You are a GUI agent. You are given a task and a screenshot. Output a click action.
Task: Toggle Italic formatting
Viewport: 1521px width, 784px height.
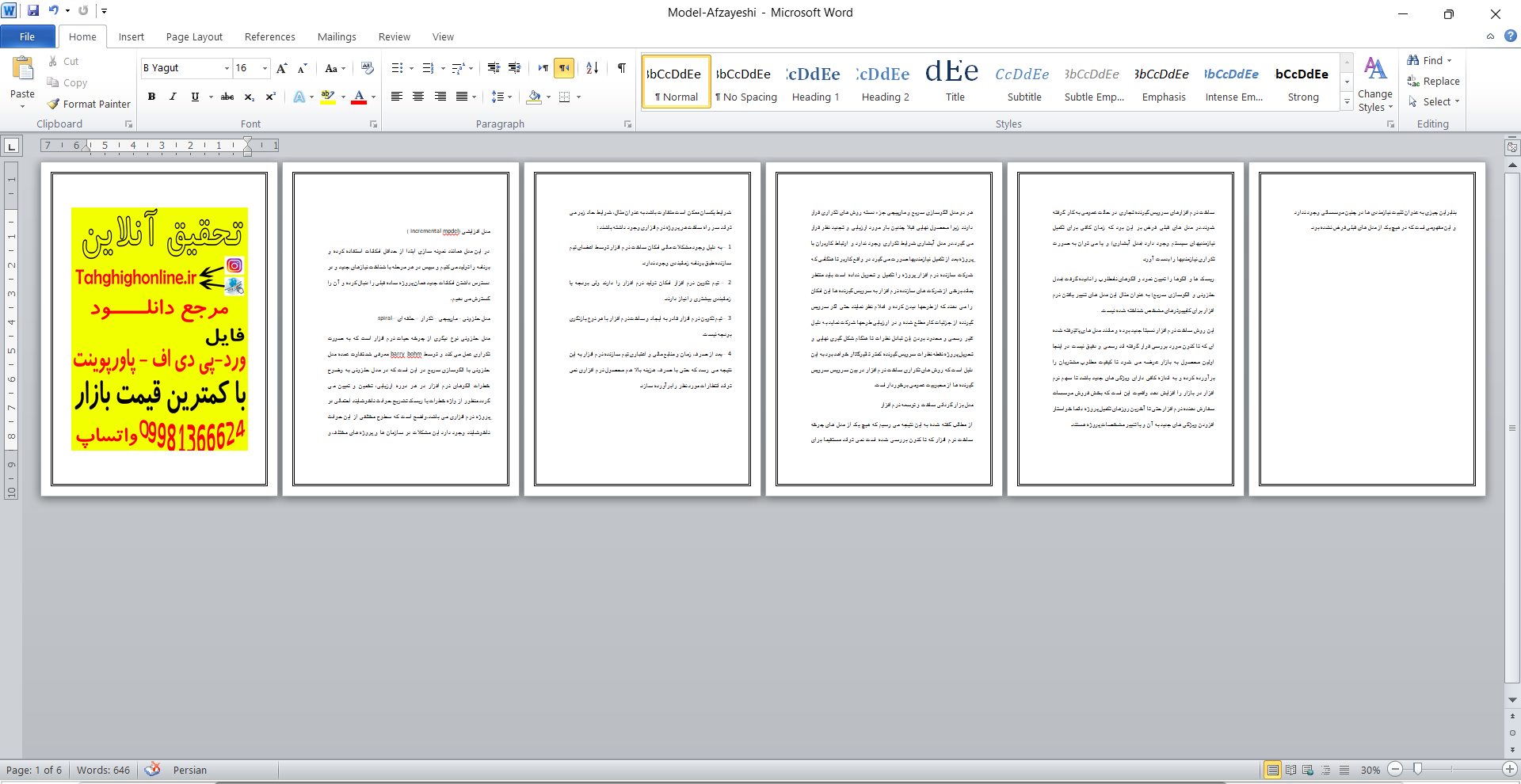(173, 97)
